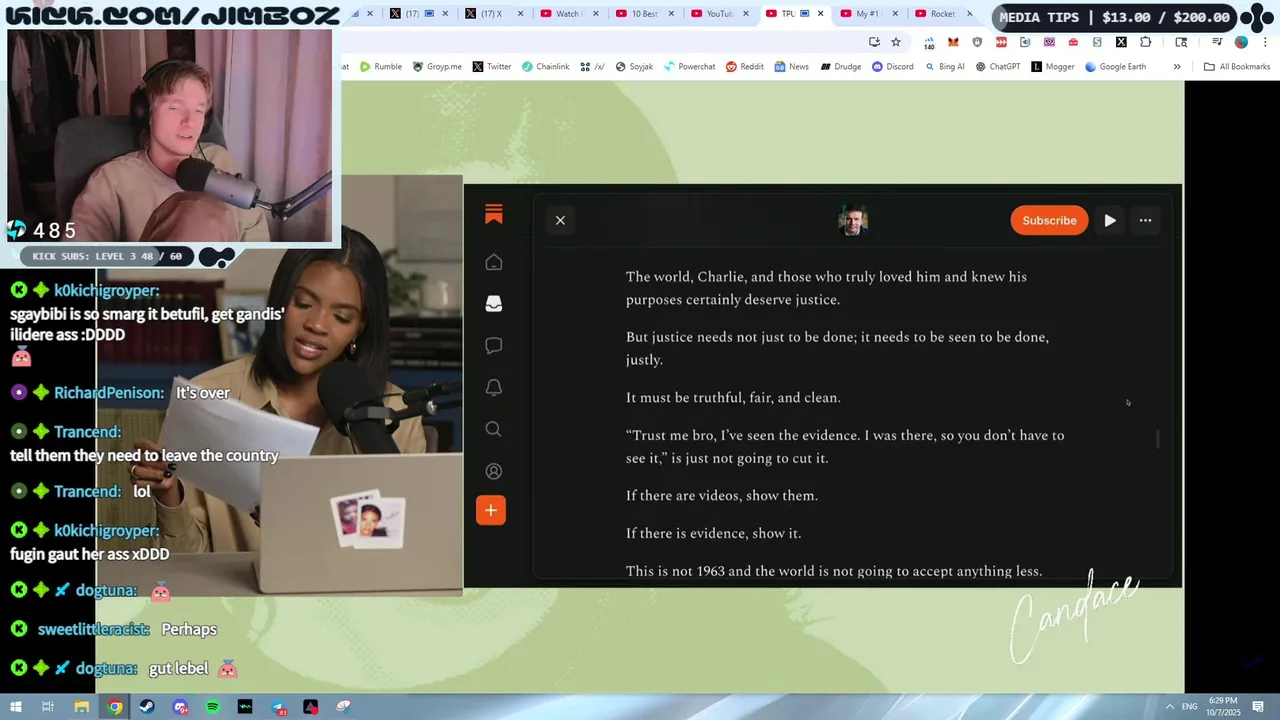
Task: Open the Extensions puzzle piece menu
Action: (1146, 42)
